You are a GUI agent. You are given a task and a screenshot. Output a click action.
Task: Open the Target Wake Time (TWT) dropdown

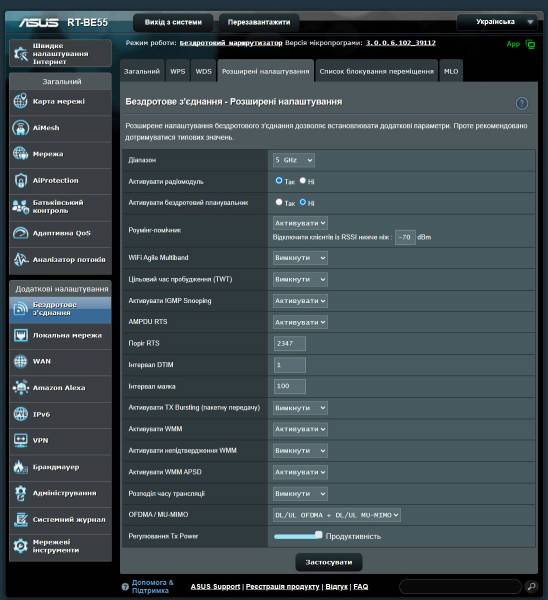pos(300,279)
